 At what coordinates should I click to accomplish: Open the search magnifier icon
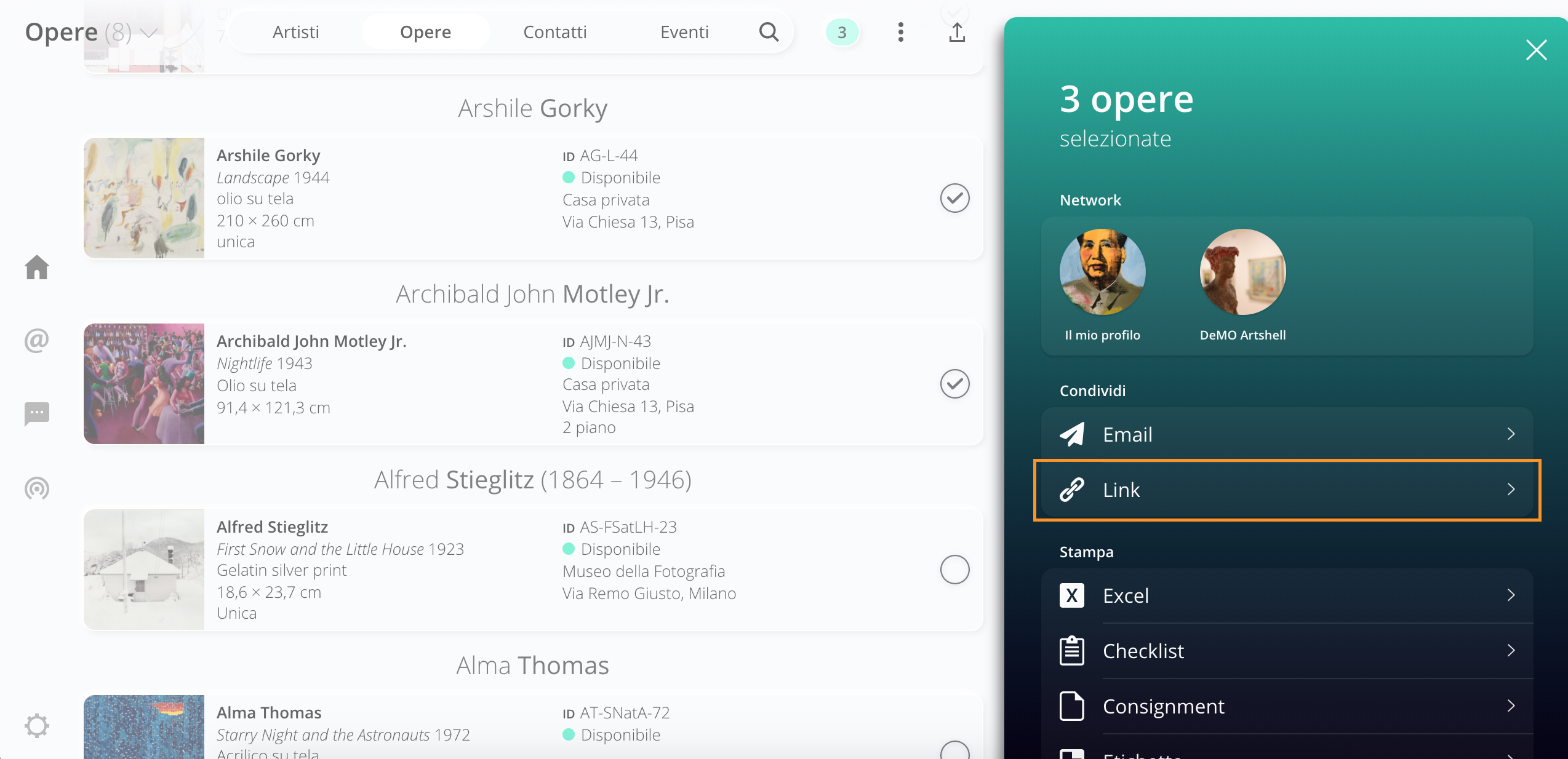[x=769, y=32]
